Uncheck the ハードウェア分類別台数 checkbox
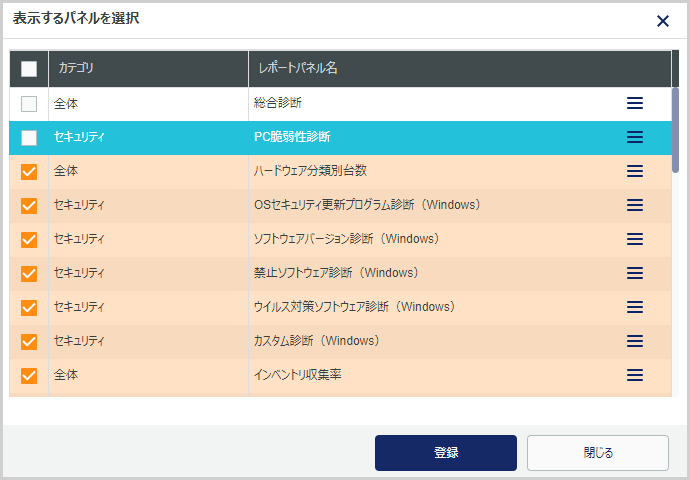The image size is (690, 480). (29, 172)
